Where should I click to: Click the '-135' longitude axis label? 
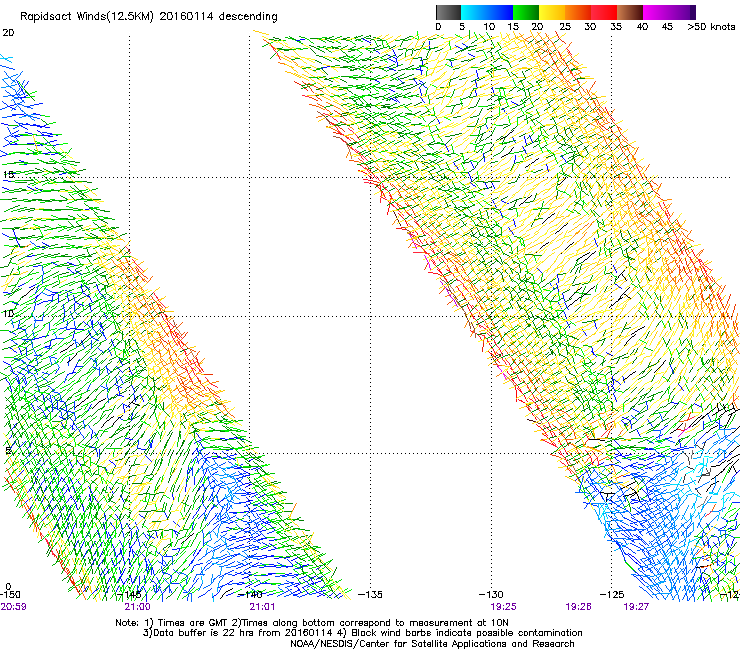pos(370,594)
